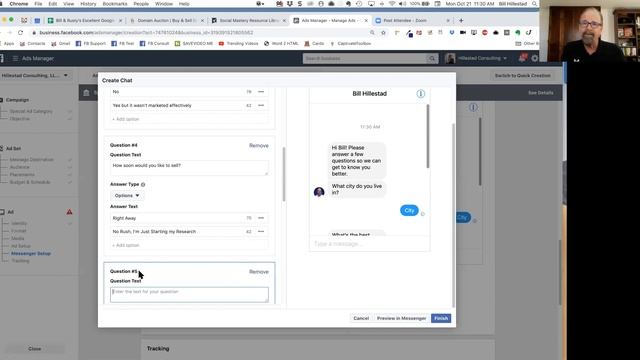Viewport: 640px width, 360px height.
Task: Remove Question #4
Action: point(259,146)
